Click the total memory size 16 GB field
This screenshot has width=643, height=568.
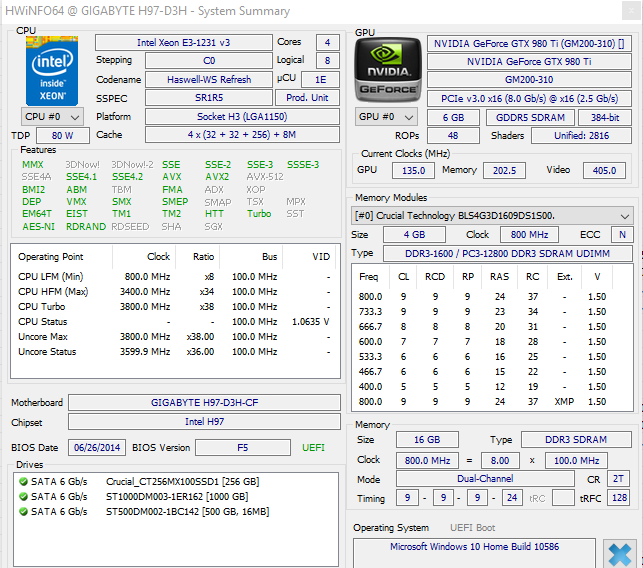coord(427,440)
